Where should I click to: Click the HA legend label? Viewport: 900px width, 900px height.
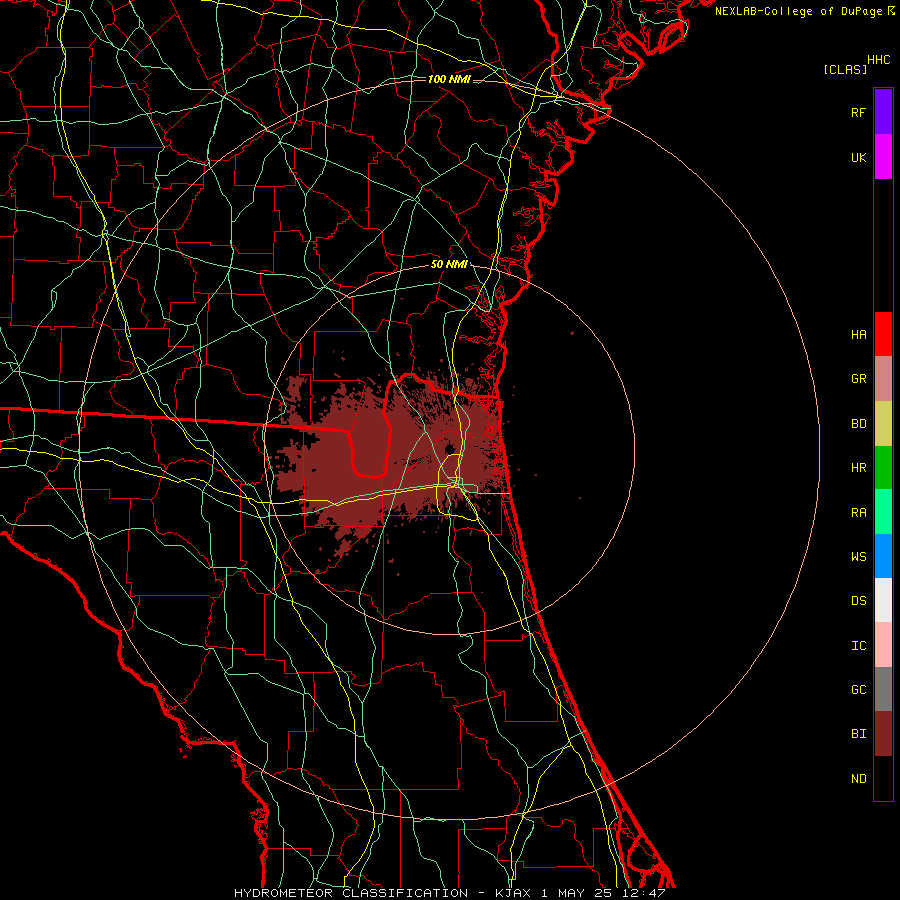click(x=858, y=334)
